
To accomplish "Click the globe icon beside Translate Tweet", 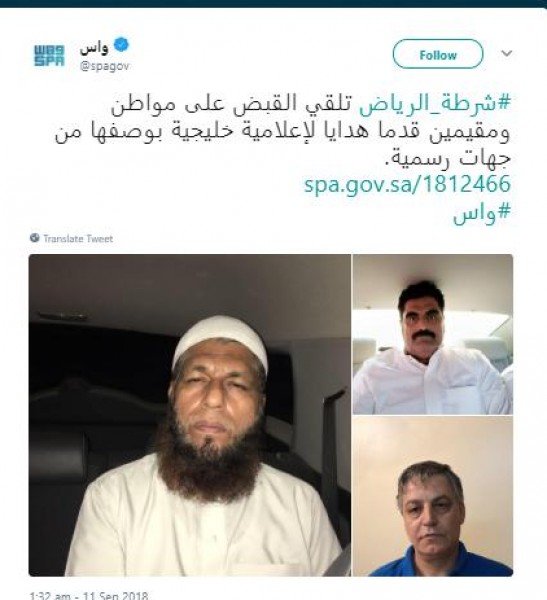I will point(34,238).
